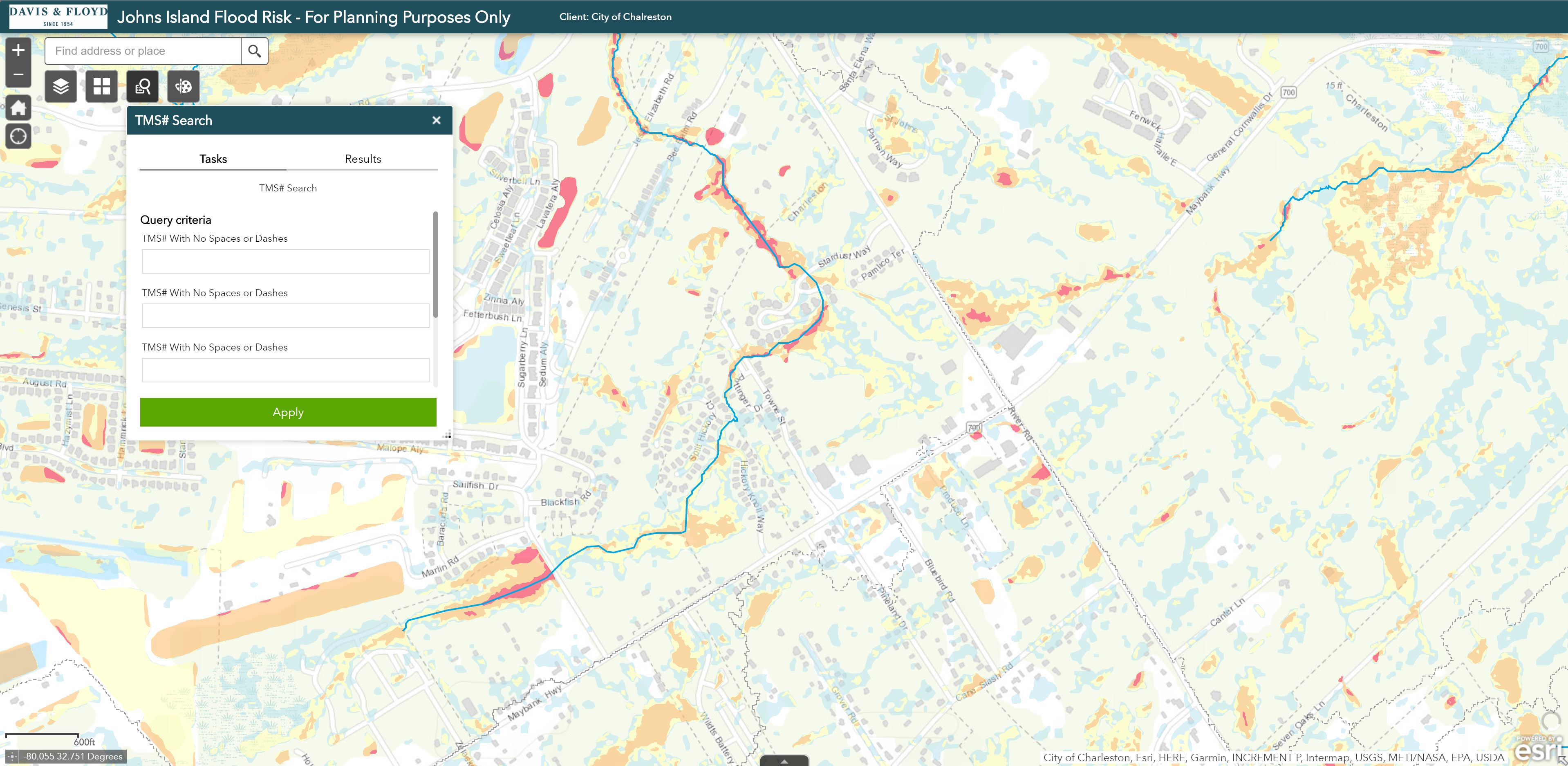Image resolution: width=1568 pixels, height=766 pixels.
Task: Close the TMS# Search panel
Action: (437, 121)
